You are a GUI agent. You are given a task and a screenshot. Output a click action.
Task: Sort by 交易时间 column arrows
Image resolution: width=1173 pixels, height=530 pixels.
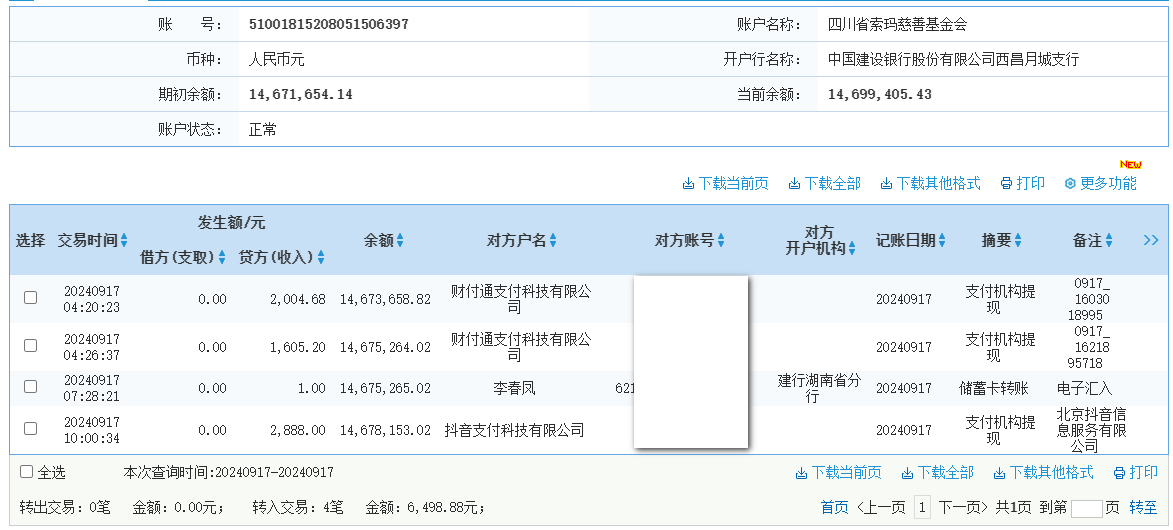point(124,241)
